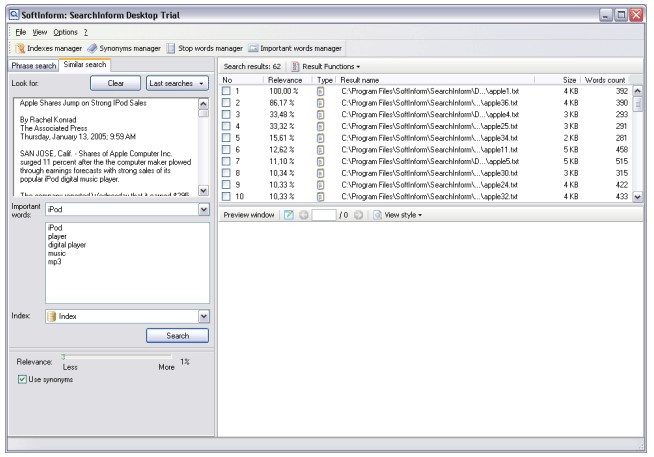Check the box for result 3
Screen dimensions: 654x457
click(x=226, y=114)
